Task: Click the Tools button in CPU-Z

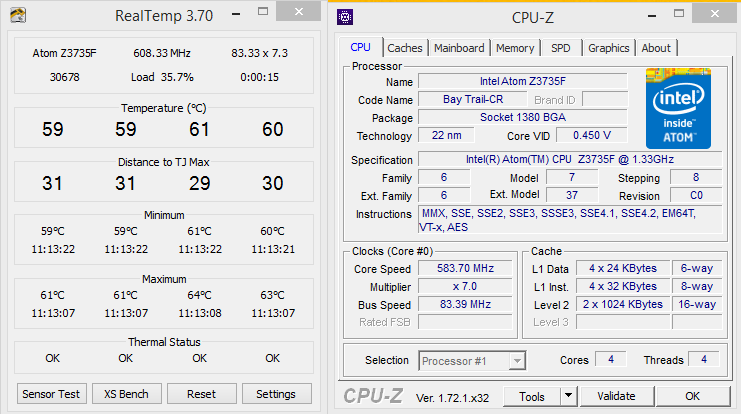Action: (x=532, y=397)
